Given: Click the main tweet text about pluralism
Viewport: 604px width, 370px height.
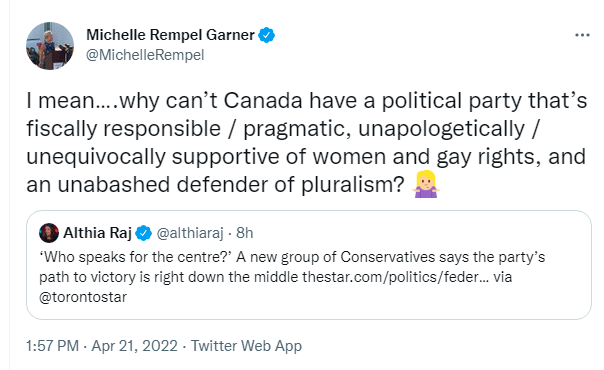Looking at the screenshot, I should 307,142.
